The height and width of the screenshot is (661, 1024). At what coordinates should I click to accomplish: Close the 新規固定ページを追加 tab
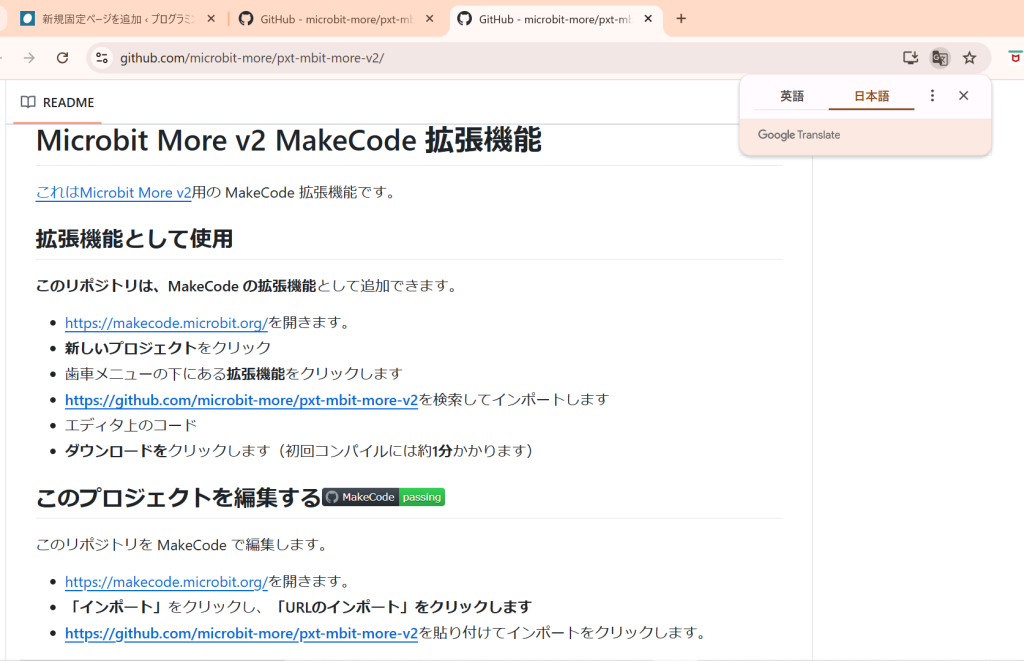[211, 19]
